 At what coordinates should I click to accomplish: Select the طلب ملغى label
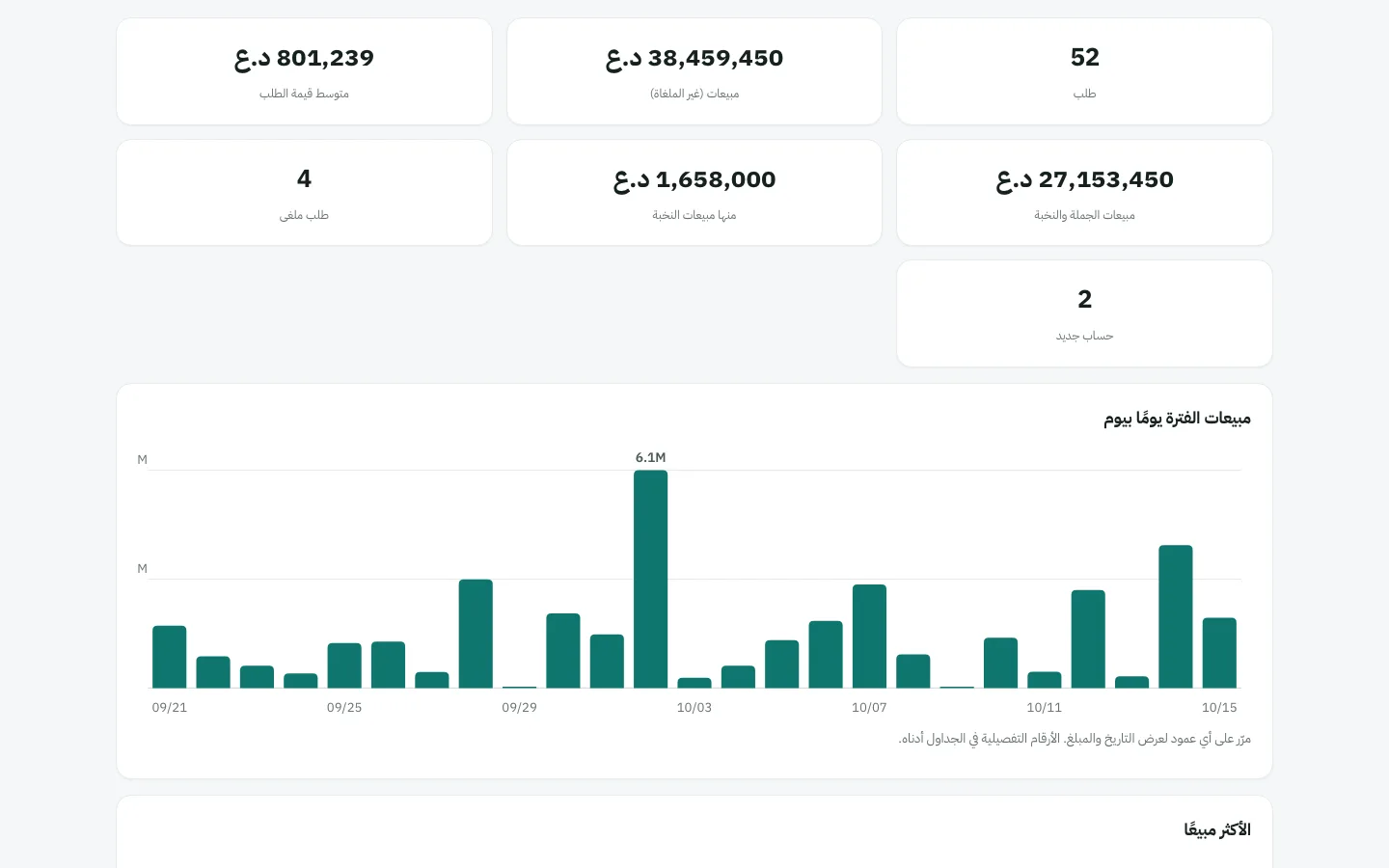(304, 215)
